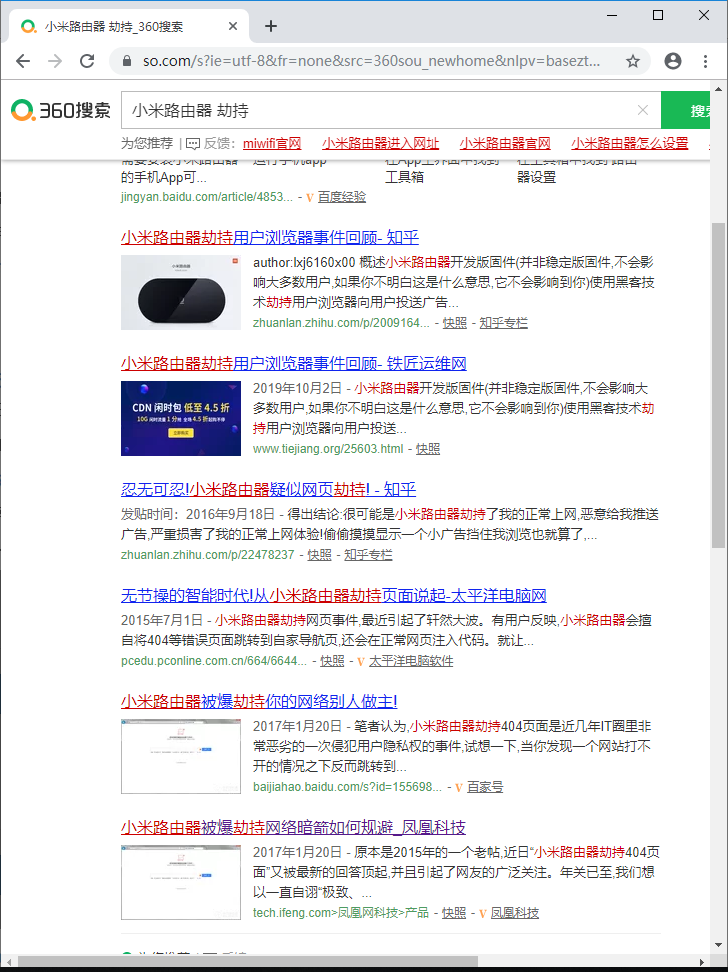Reload the current page
The image size is (728, 972).
[x=87, y=61]
